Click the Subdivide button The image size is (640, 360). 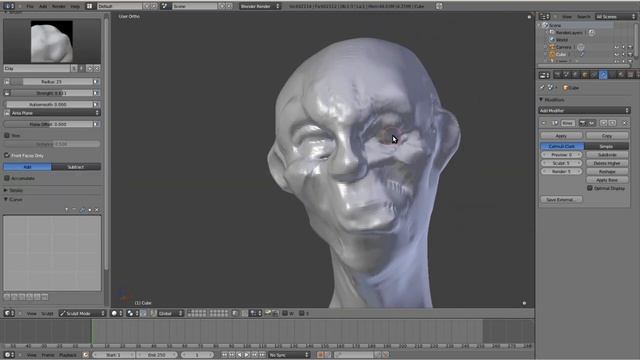point(607,155)
